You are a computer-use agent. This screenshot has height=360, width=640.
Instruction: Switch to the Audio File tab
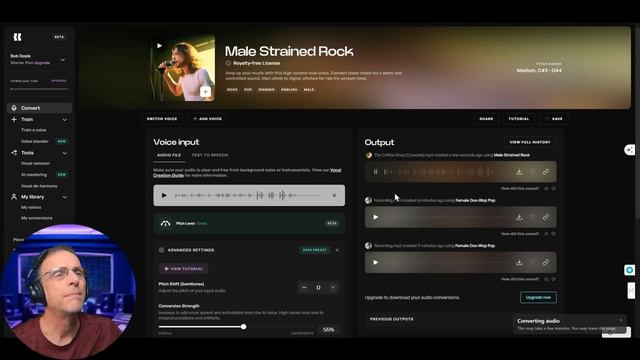pos(169,155)
